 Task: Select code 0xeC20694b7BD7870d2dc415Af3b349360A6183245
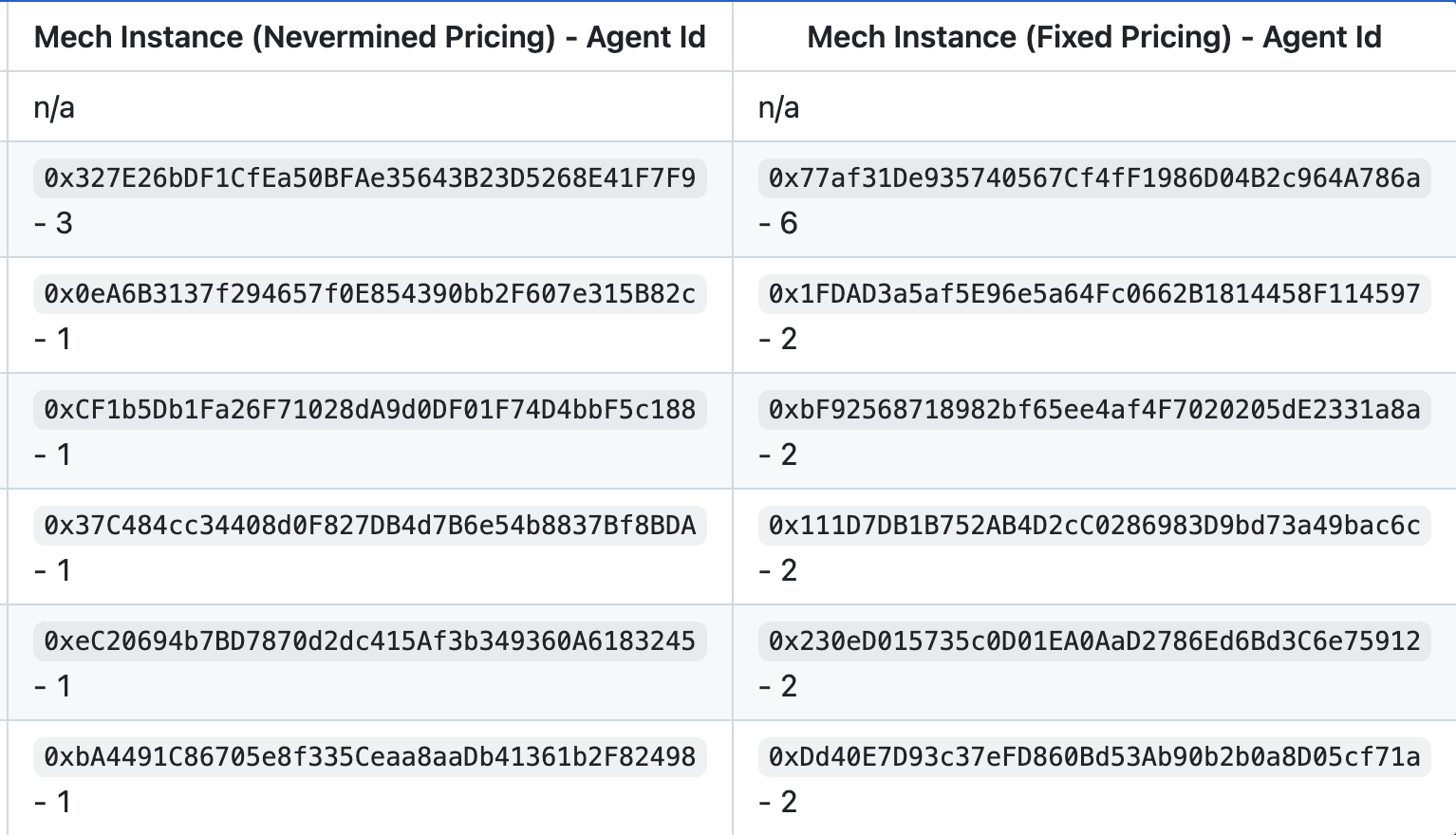(370, 641)
